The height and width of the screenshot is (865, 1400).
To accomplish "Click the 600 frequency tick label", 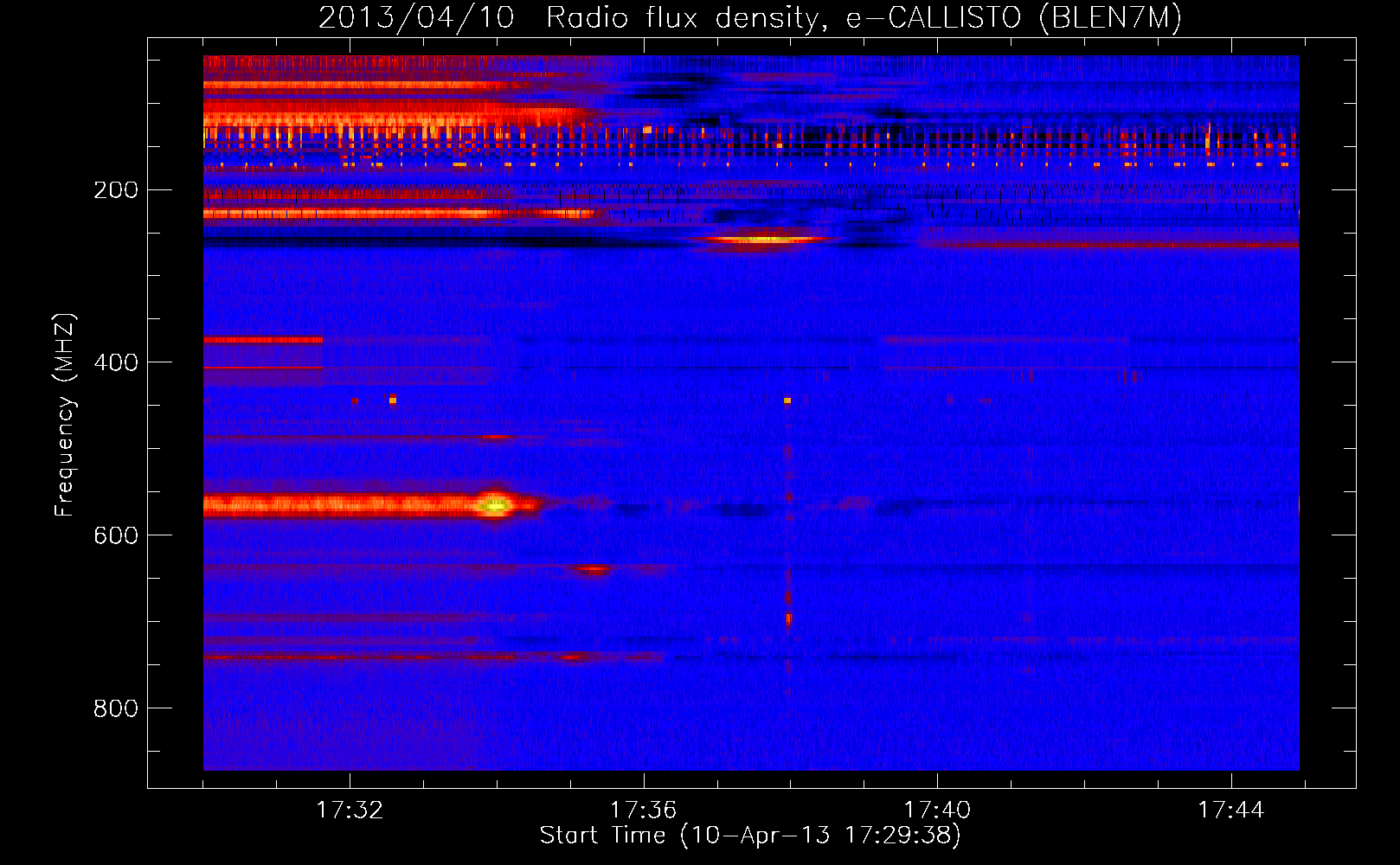I will (x=116, y=535).
